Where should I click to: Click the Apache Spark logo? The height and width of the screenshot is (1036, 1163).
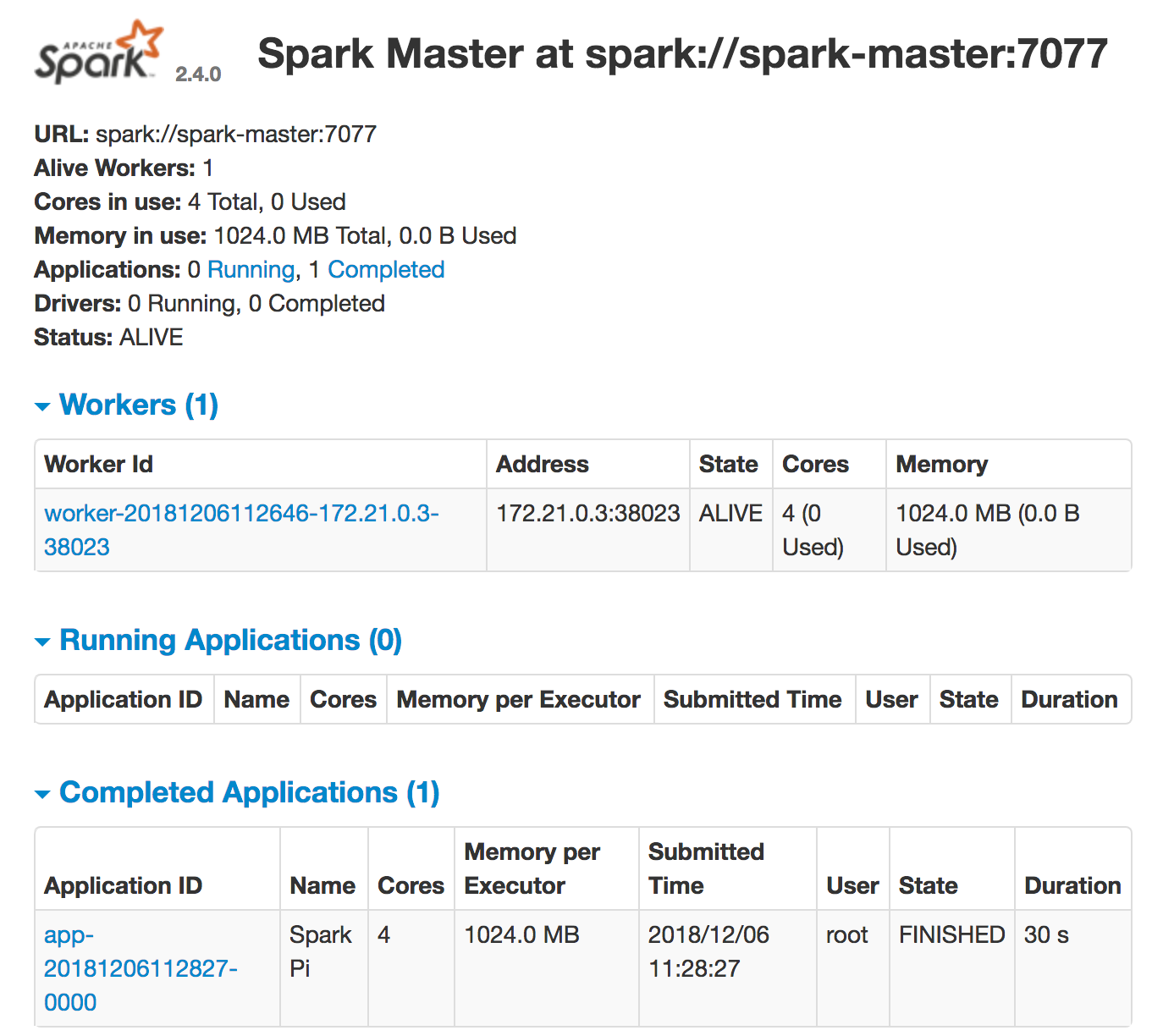point(99,52)
